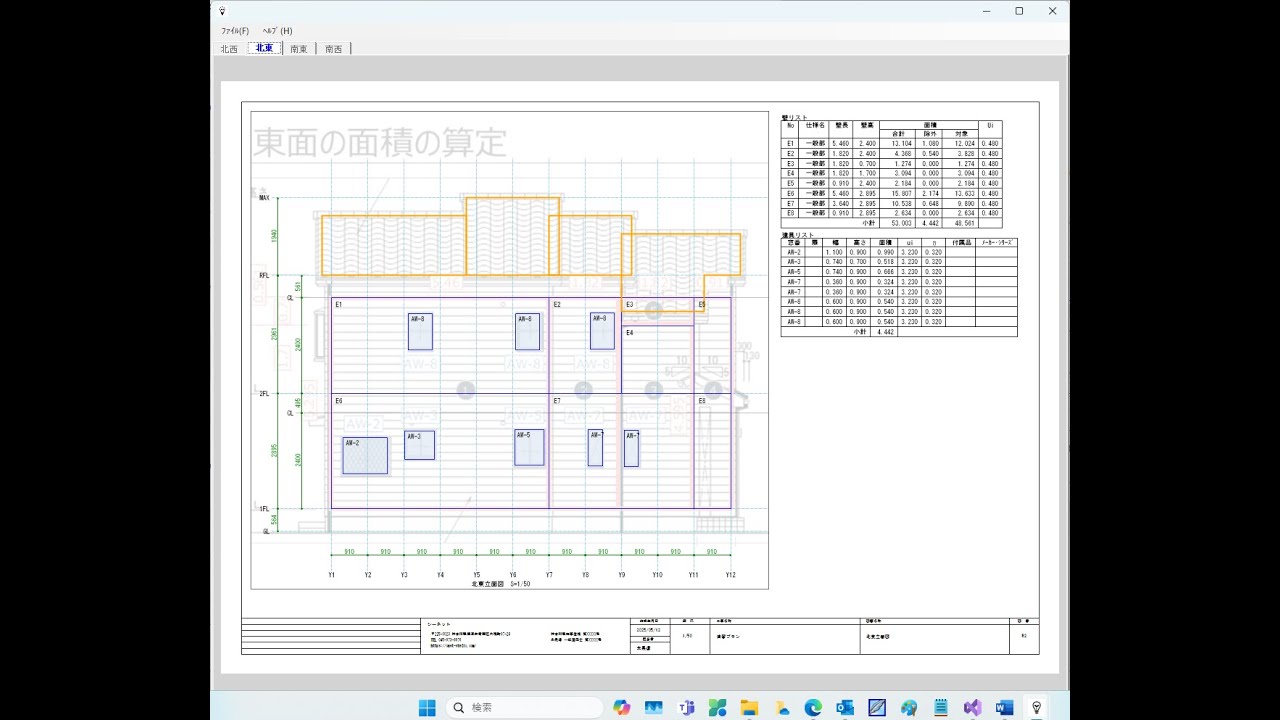Switch to Visual Studio in taskbar
The image size is (1280, 720).
(x=973, y=707)
